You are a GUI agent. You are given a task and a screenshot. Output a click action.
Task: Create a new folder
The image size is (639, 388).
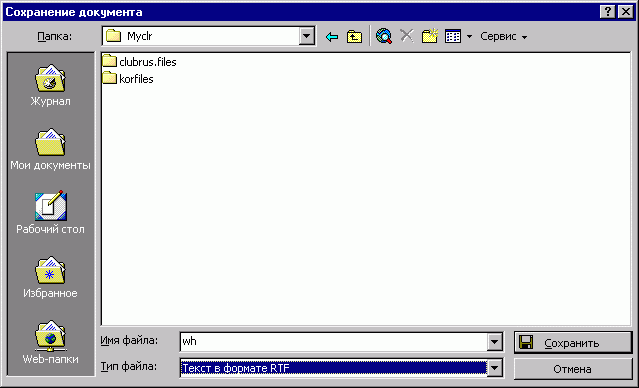pos(430,36)
